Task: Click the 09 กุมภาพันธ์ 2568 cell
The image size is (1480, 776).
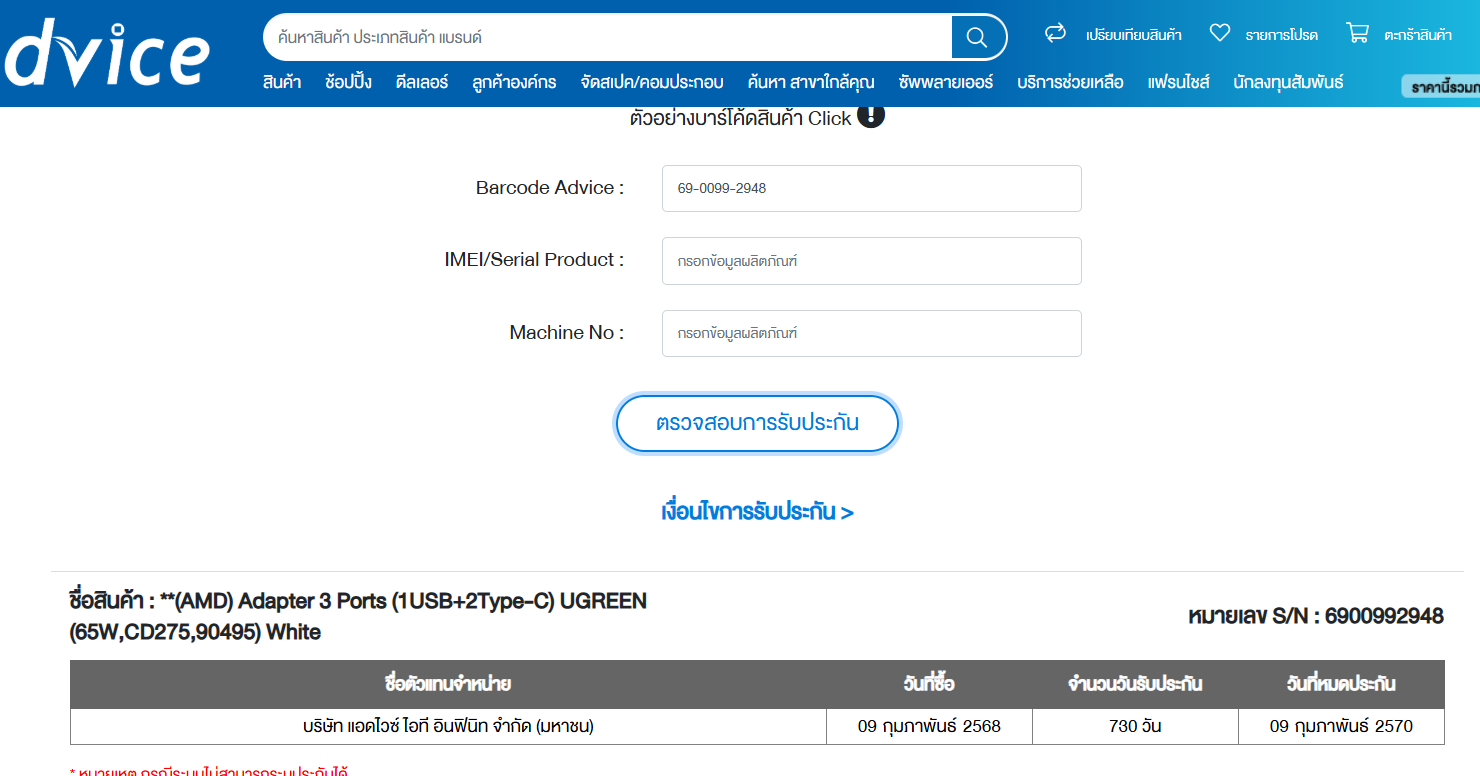Action: point(929,726)
